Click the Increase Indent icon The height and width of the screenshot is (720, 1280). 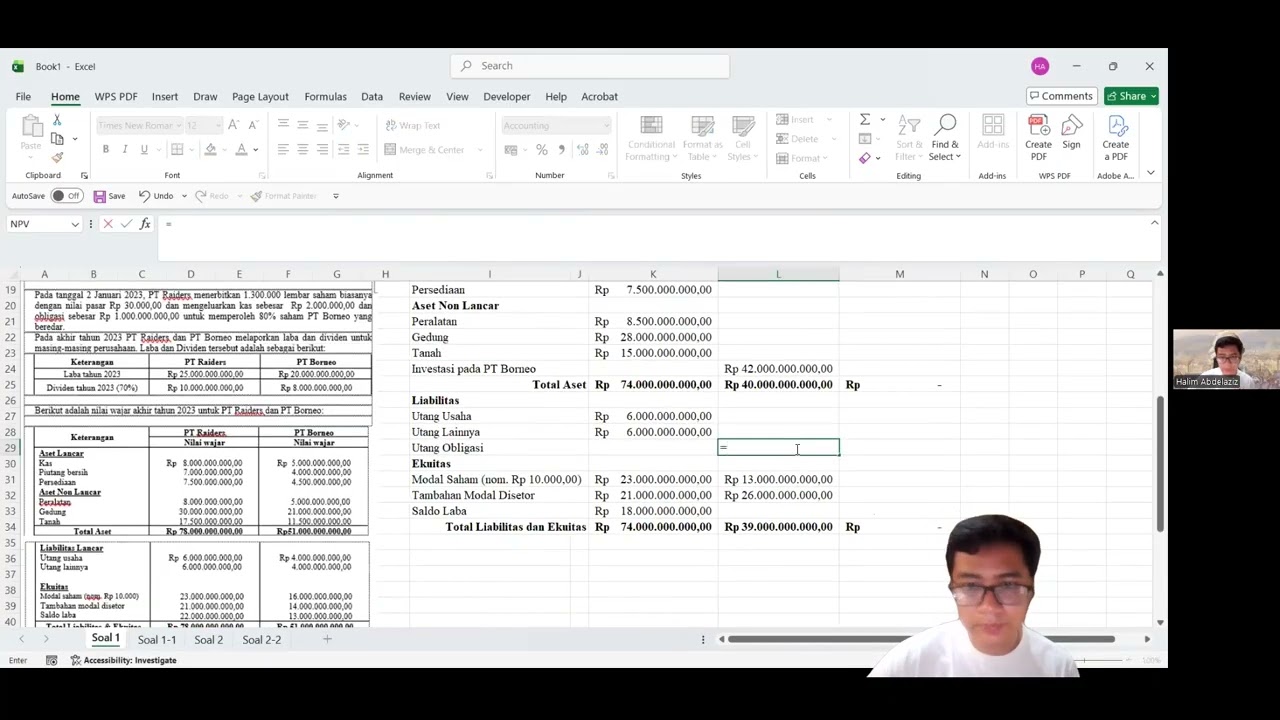pyautogui.click(x=362, y=149)
